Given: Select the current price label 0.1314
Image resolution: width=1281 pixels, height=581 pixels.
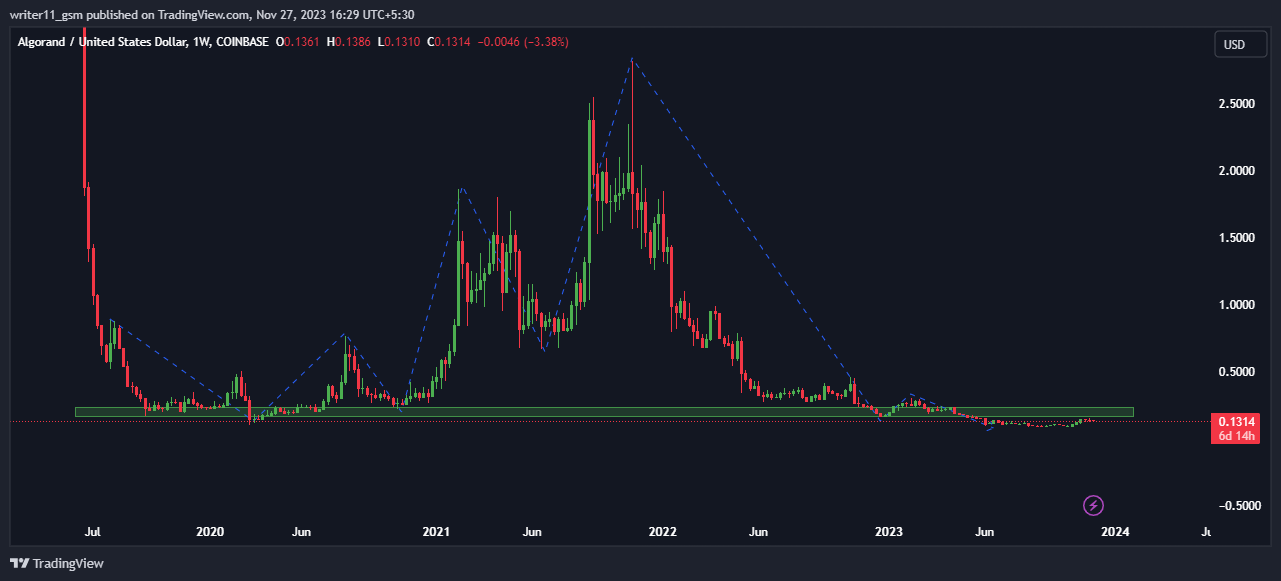Looking at the screenshot, I should (x=1237, y=421).
